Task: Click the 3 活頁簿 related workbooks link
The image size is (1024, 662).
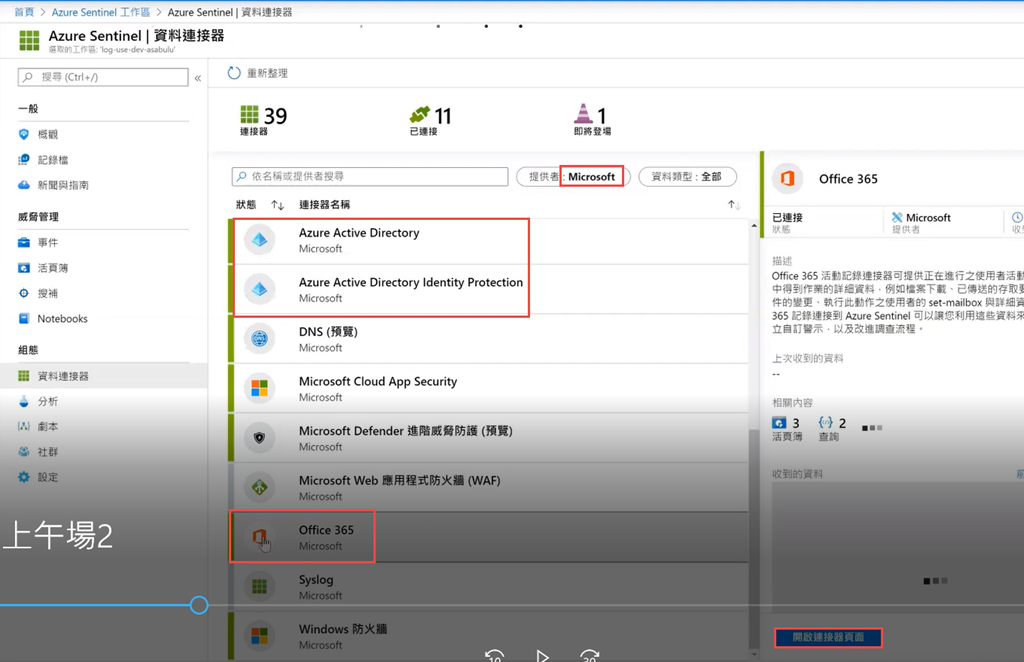Action: (787, 429)
